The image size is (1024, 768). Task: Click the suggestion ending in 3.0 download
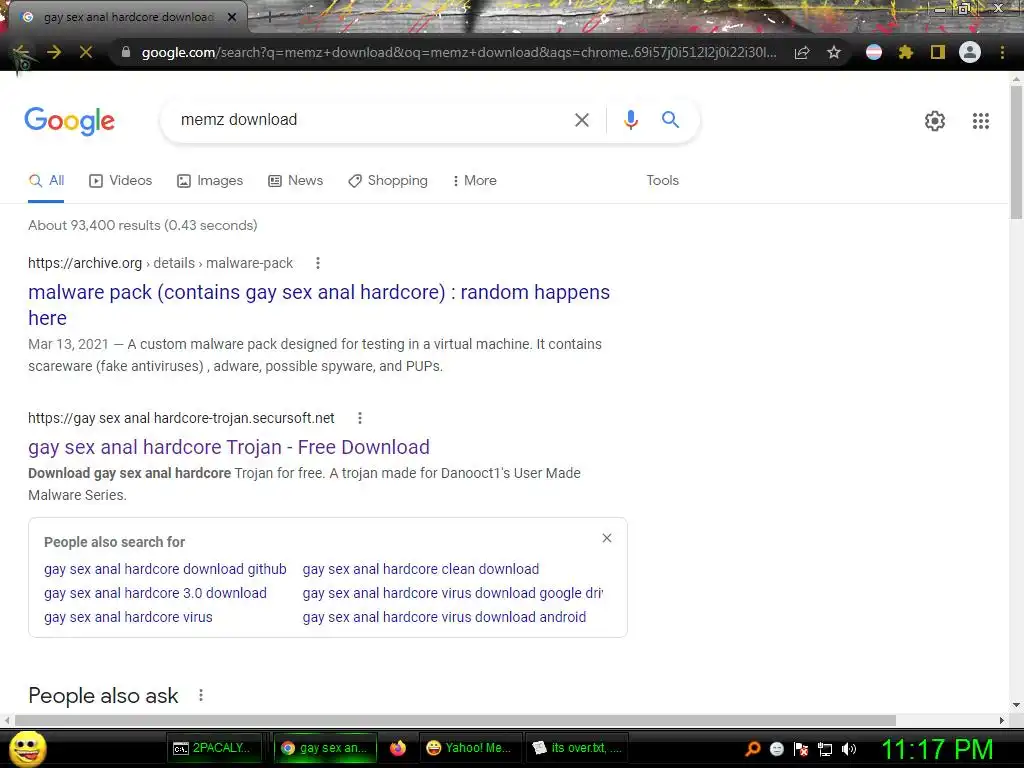coord(155,593)
